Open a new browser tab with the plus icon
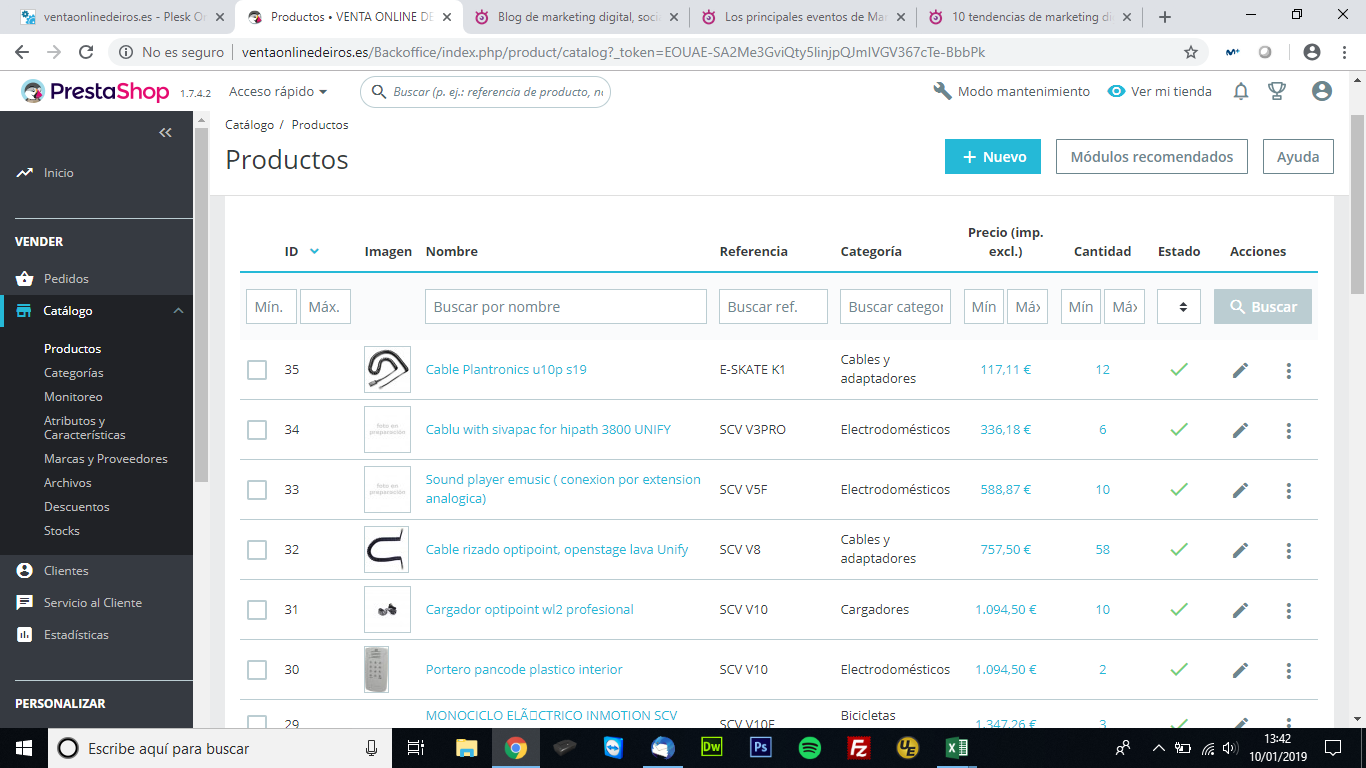The height and width of the screenshot is (768, 1366). (x=1164, y=17)
